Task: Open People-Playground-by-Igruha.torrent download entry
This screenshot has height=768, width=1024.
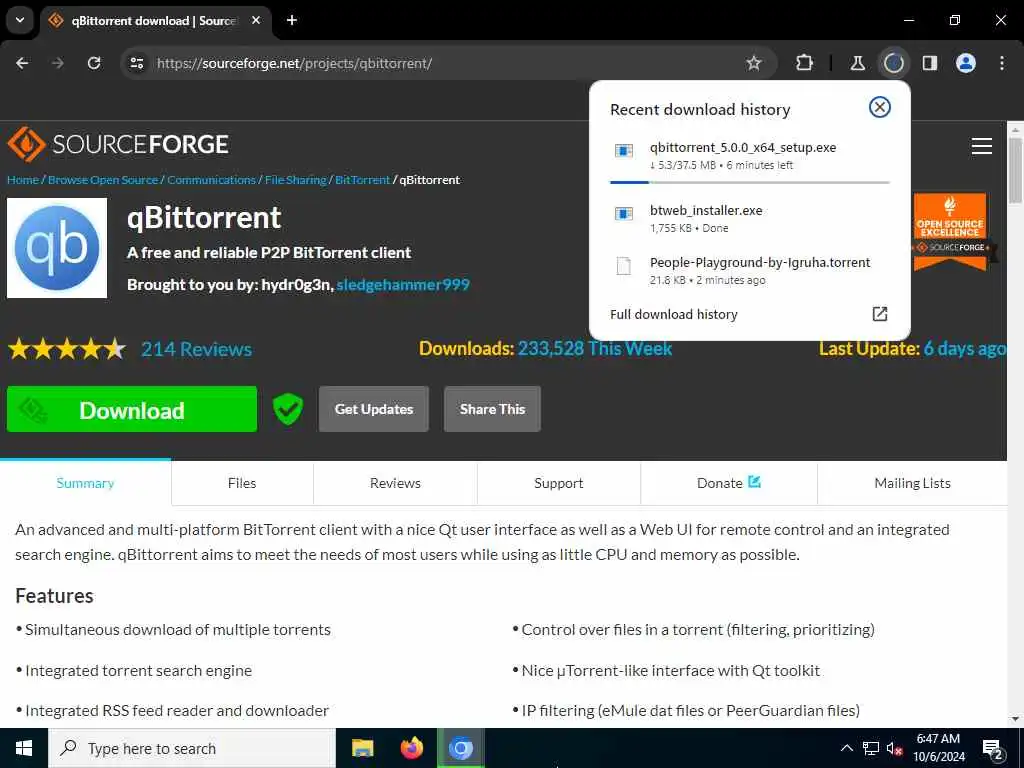Action: (749, 270)
